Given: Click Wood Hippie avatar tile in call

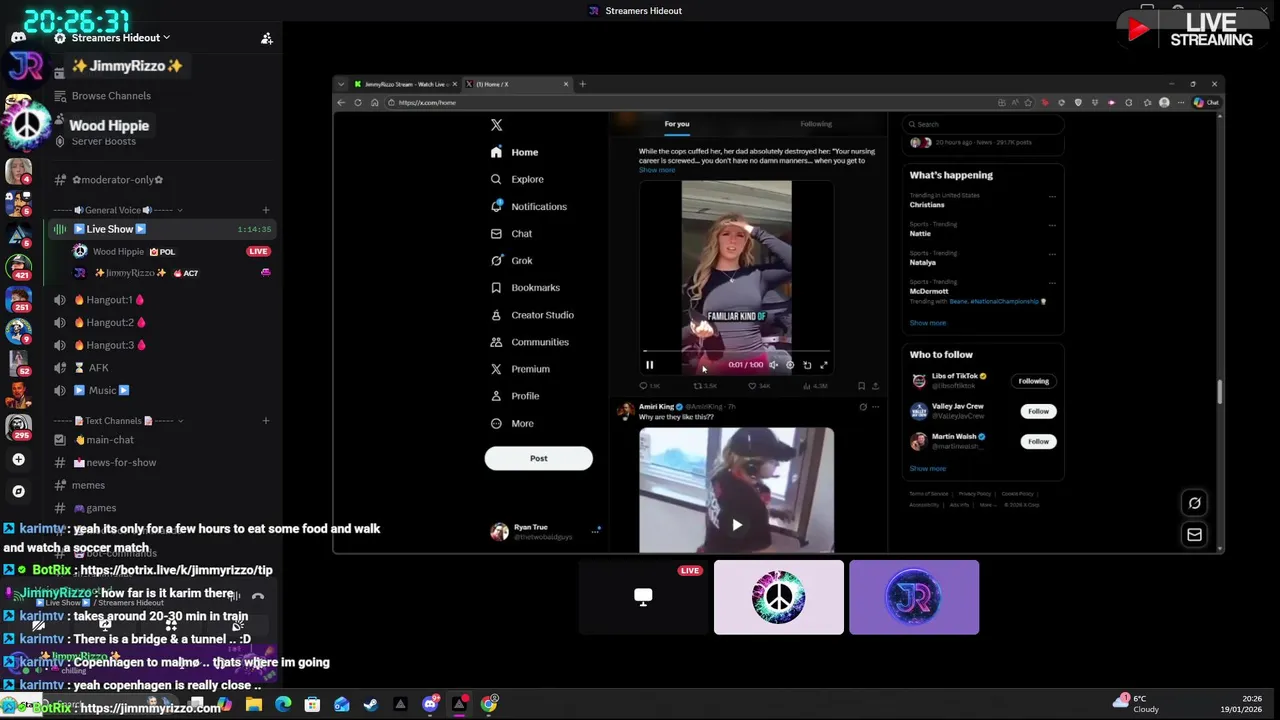Looking at the screenshot, I should pos(779,597).
